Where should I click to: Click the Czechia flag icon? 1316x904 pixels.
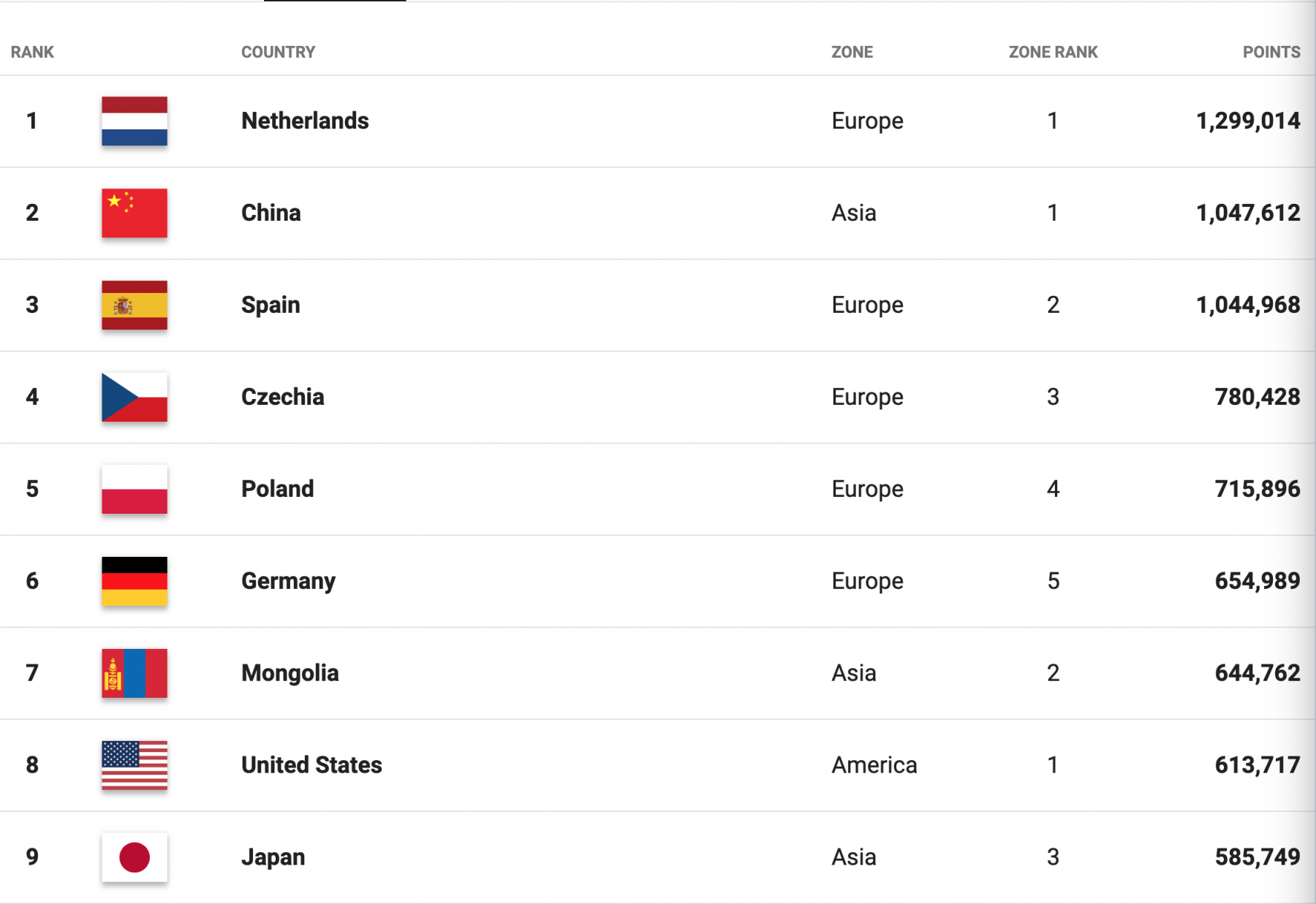tap(135, 398)
